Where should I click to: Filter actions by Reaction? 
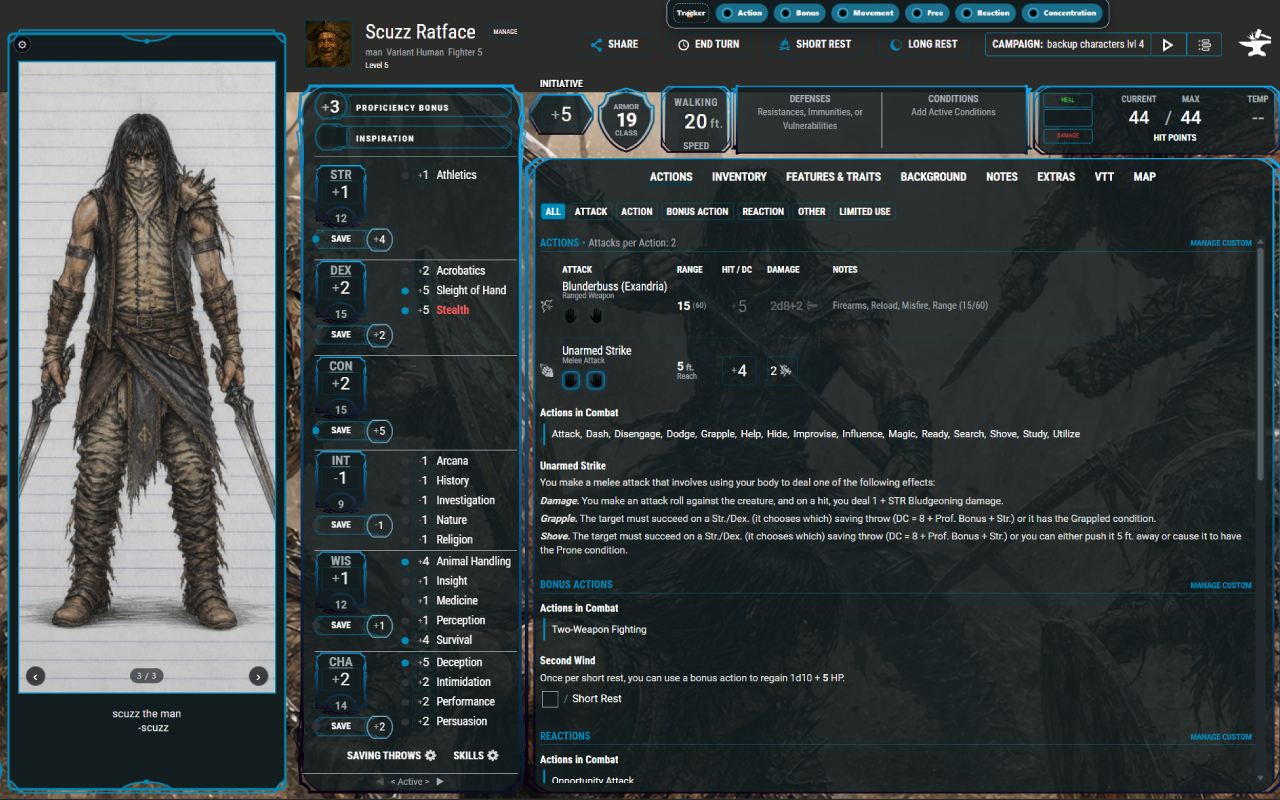click(x=763, y=212)
